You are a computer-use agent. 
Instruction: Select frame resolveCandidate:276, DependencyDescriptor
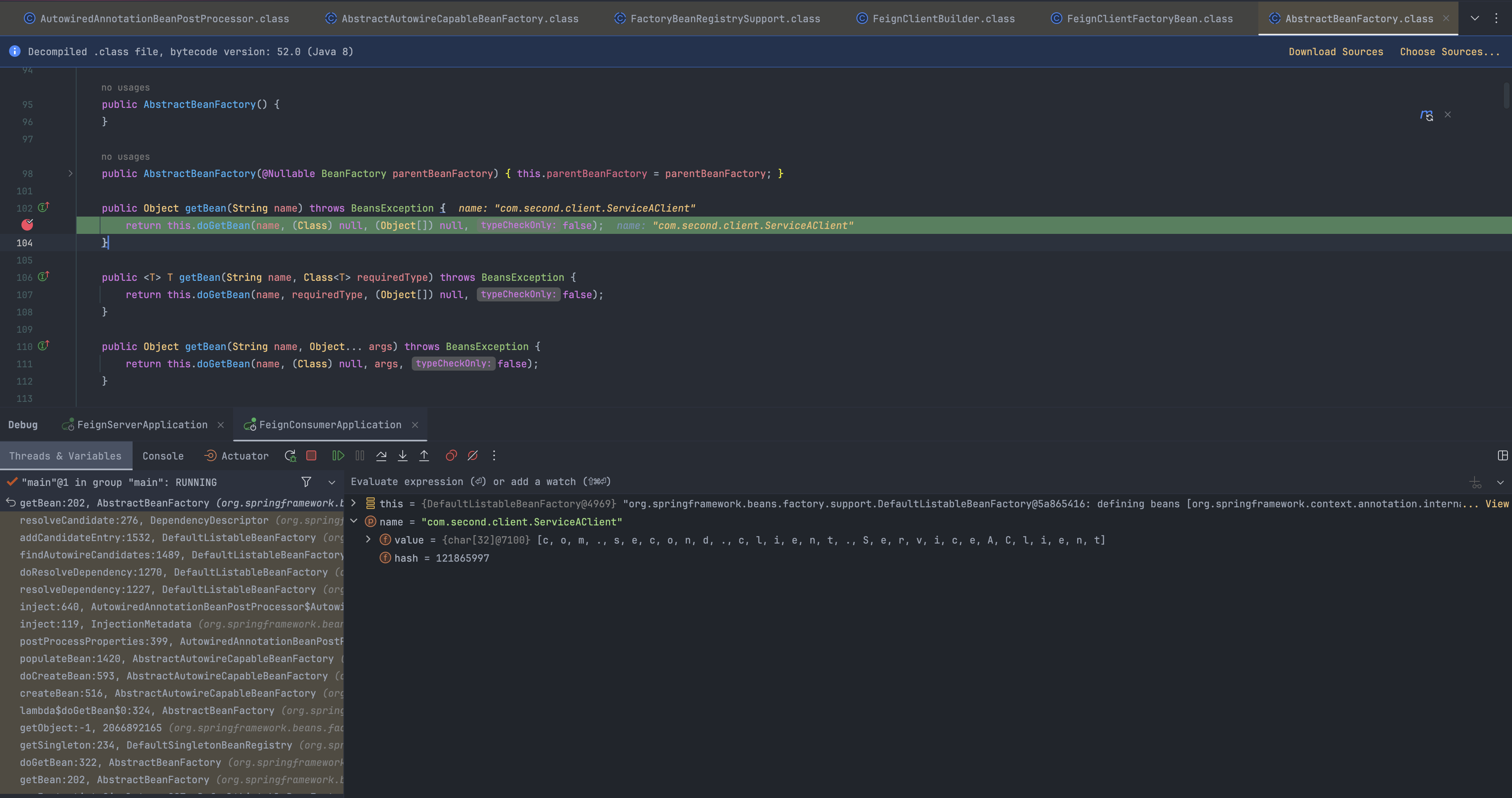coord(172,520)
